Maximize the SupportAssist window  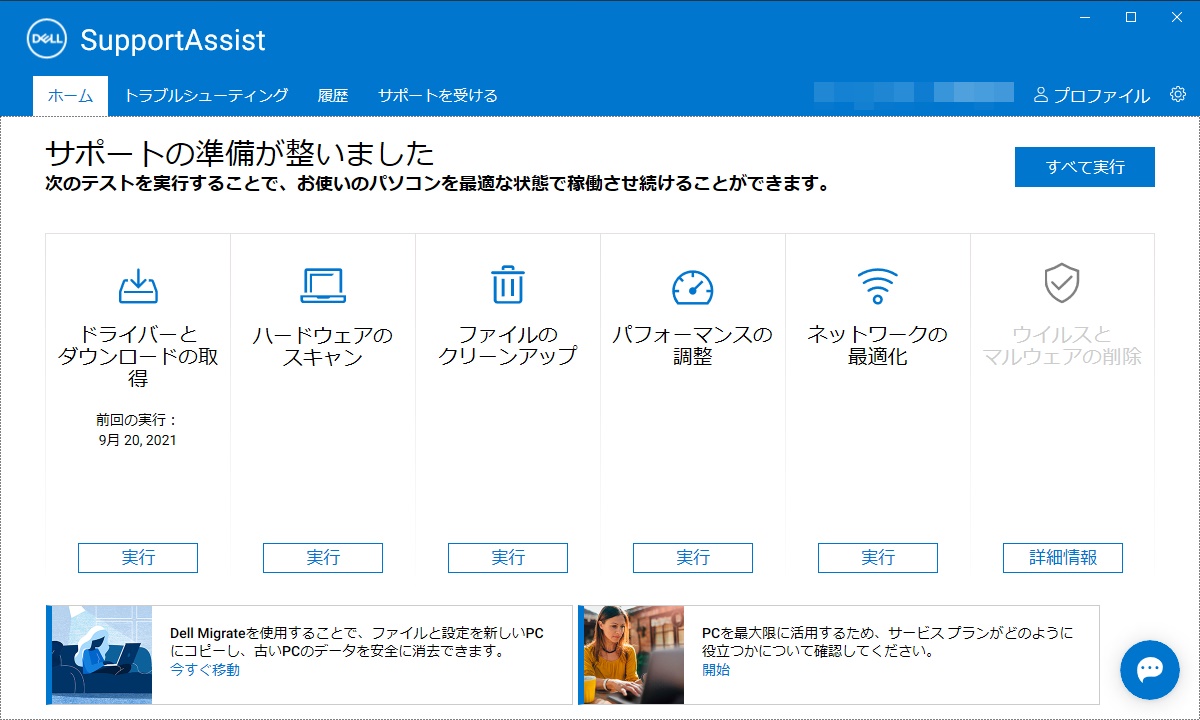click(1131, 17)
